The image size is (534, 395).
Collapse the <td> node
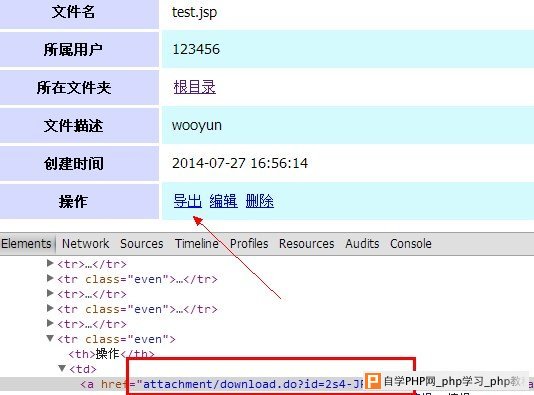click(x=62, y=368)
